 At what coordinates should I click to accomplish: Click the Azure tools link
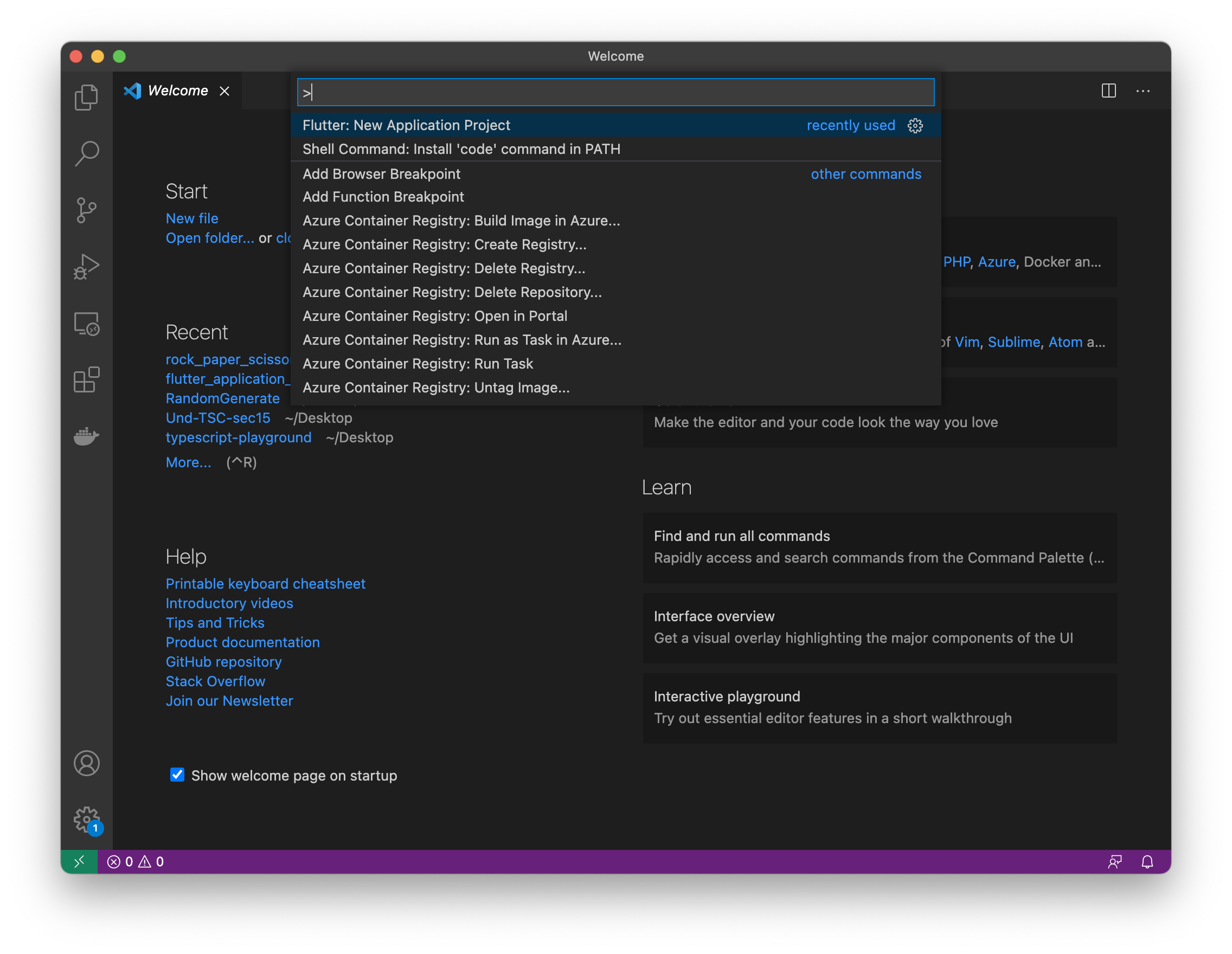tap(997, 262)
